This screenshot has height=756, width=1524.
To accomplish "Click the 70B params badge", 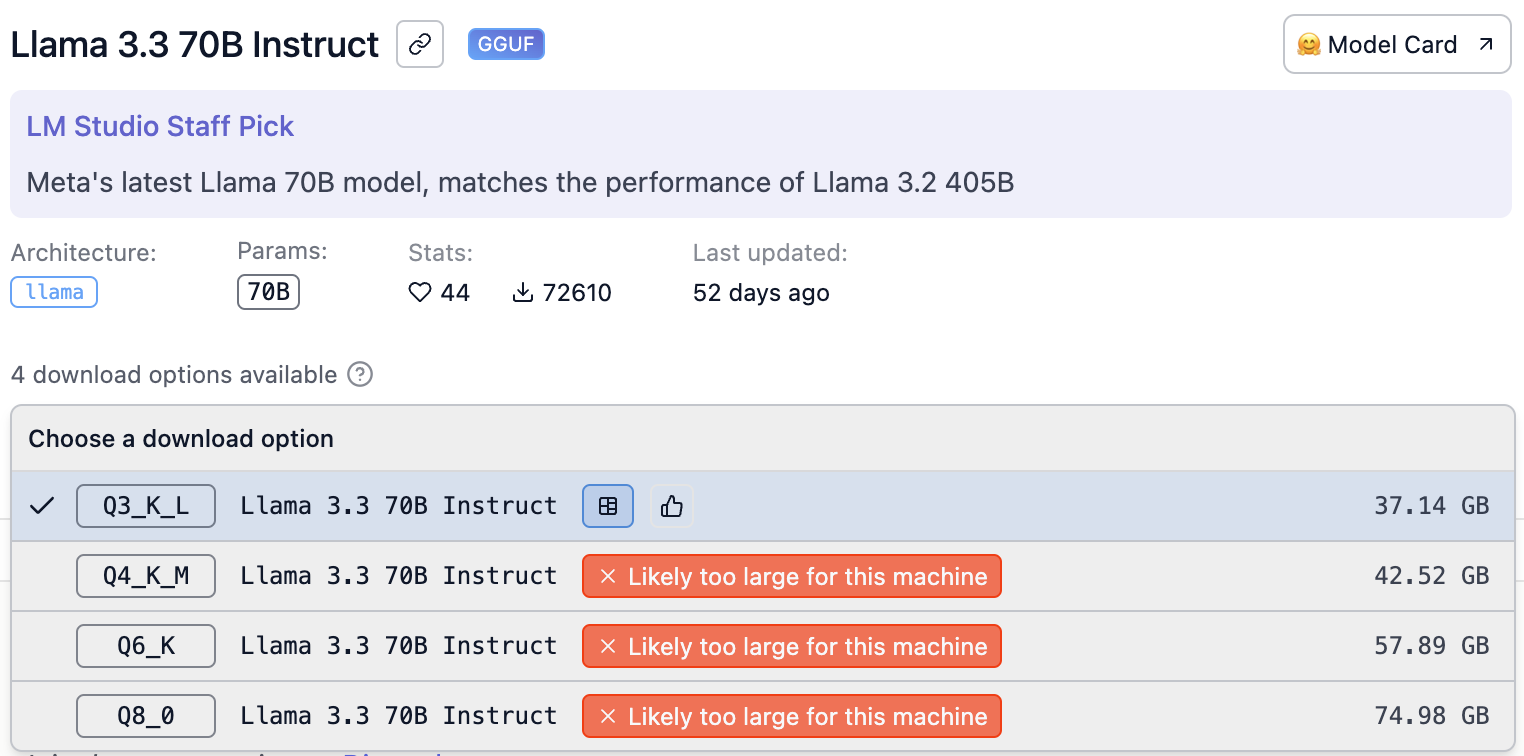I will click(268, 292).
